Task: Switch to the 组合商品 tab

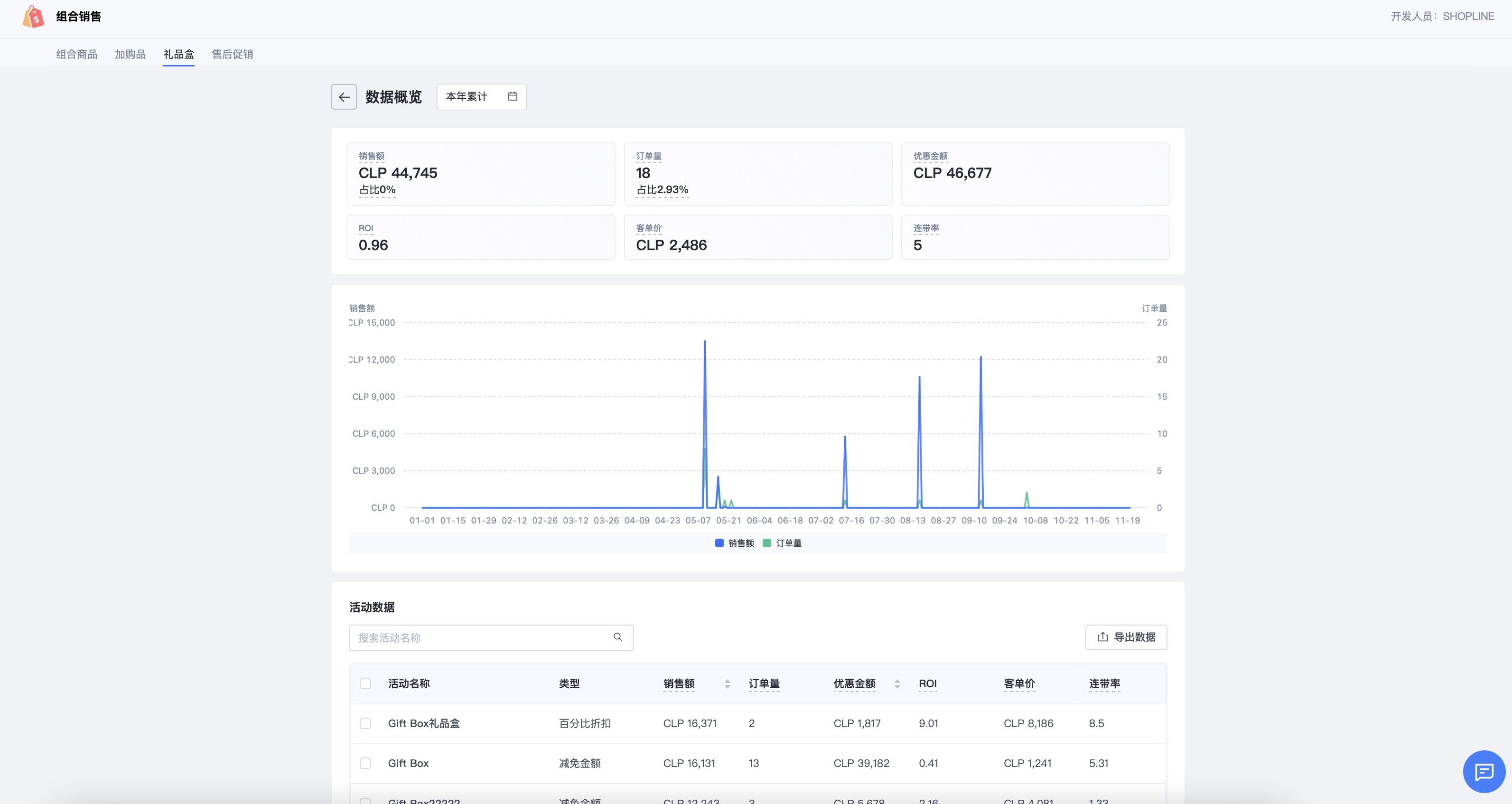Action: [76, 54]
